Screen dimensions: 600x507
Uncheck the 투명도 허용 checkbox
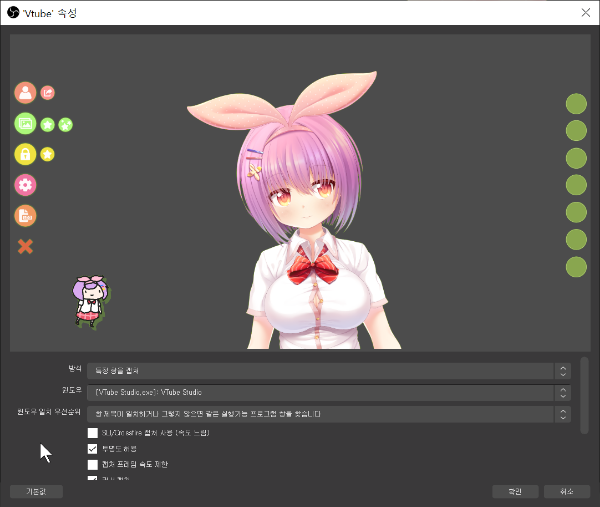click(93, 448)
